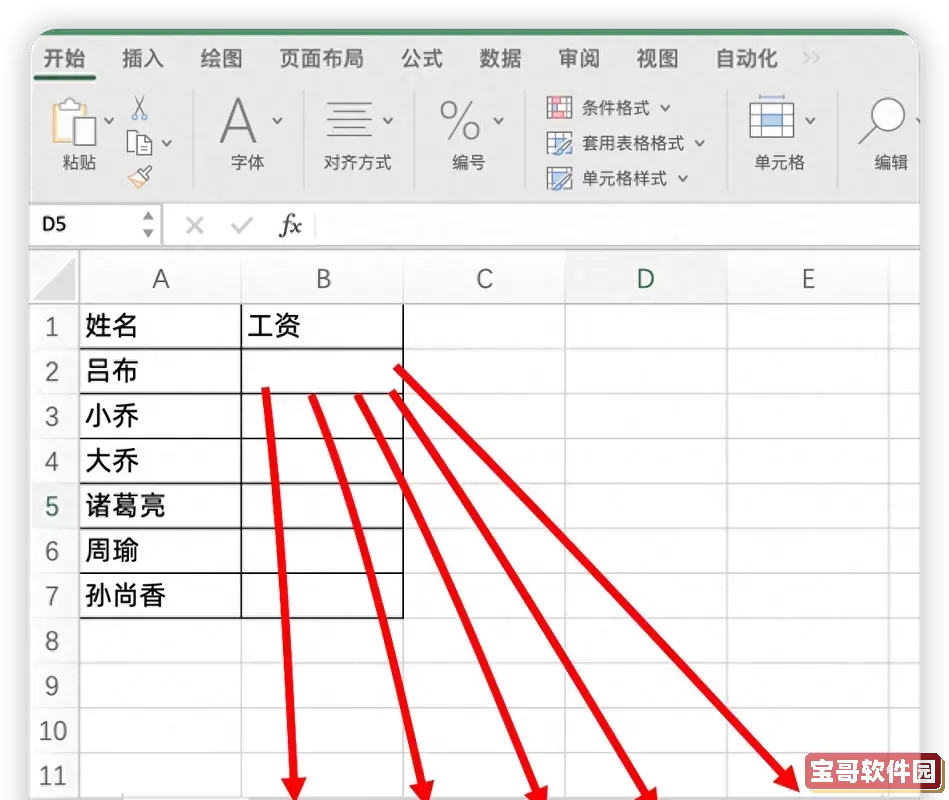The height and width of the screenshot is (800, 949).
Task: Select column E header
Action: [808, 279]
